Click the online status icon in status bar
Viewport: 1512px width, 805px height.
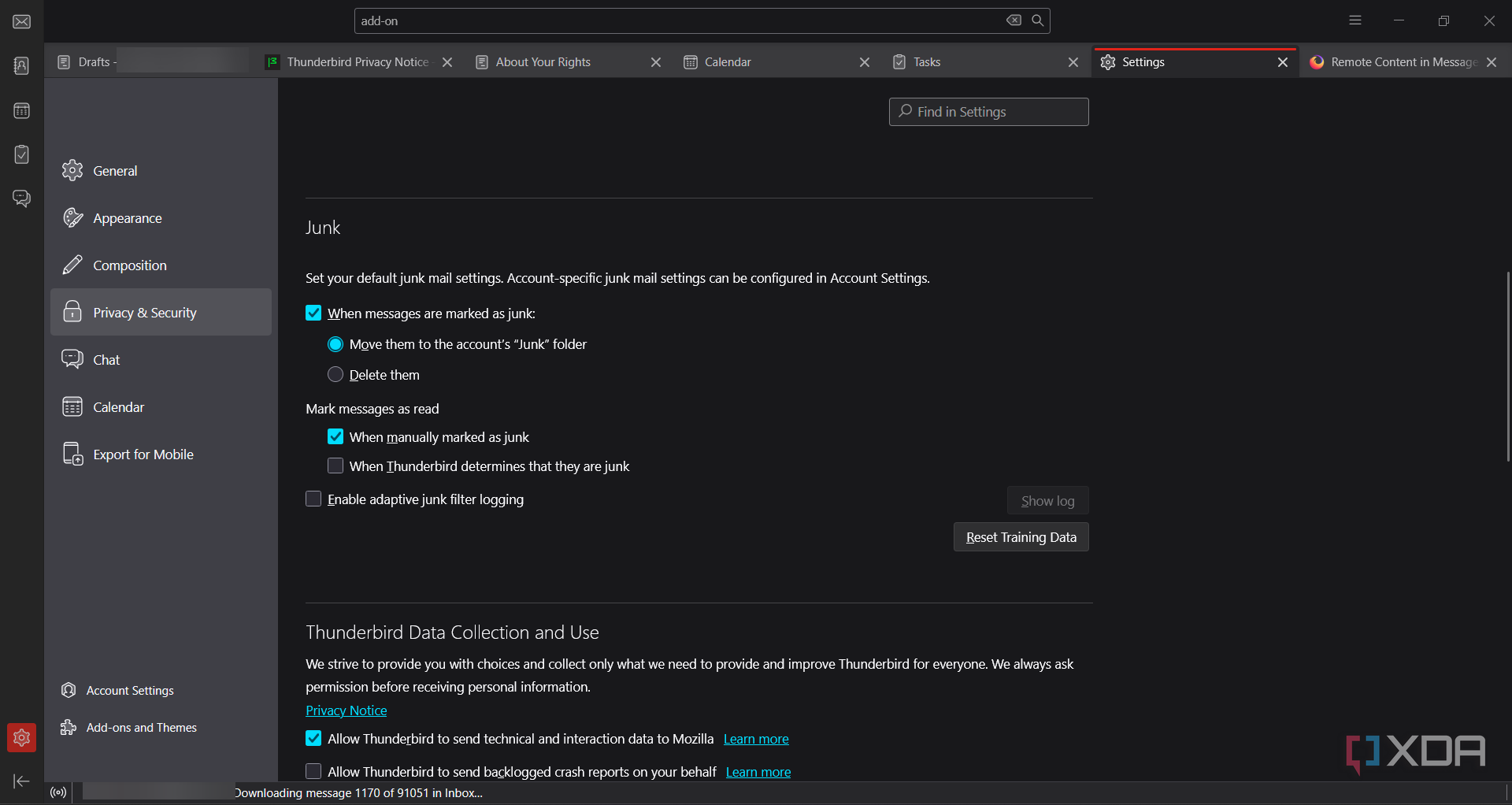tap(58, 792)
